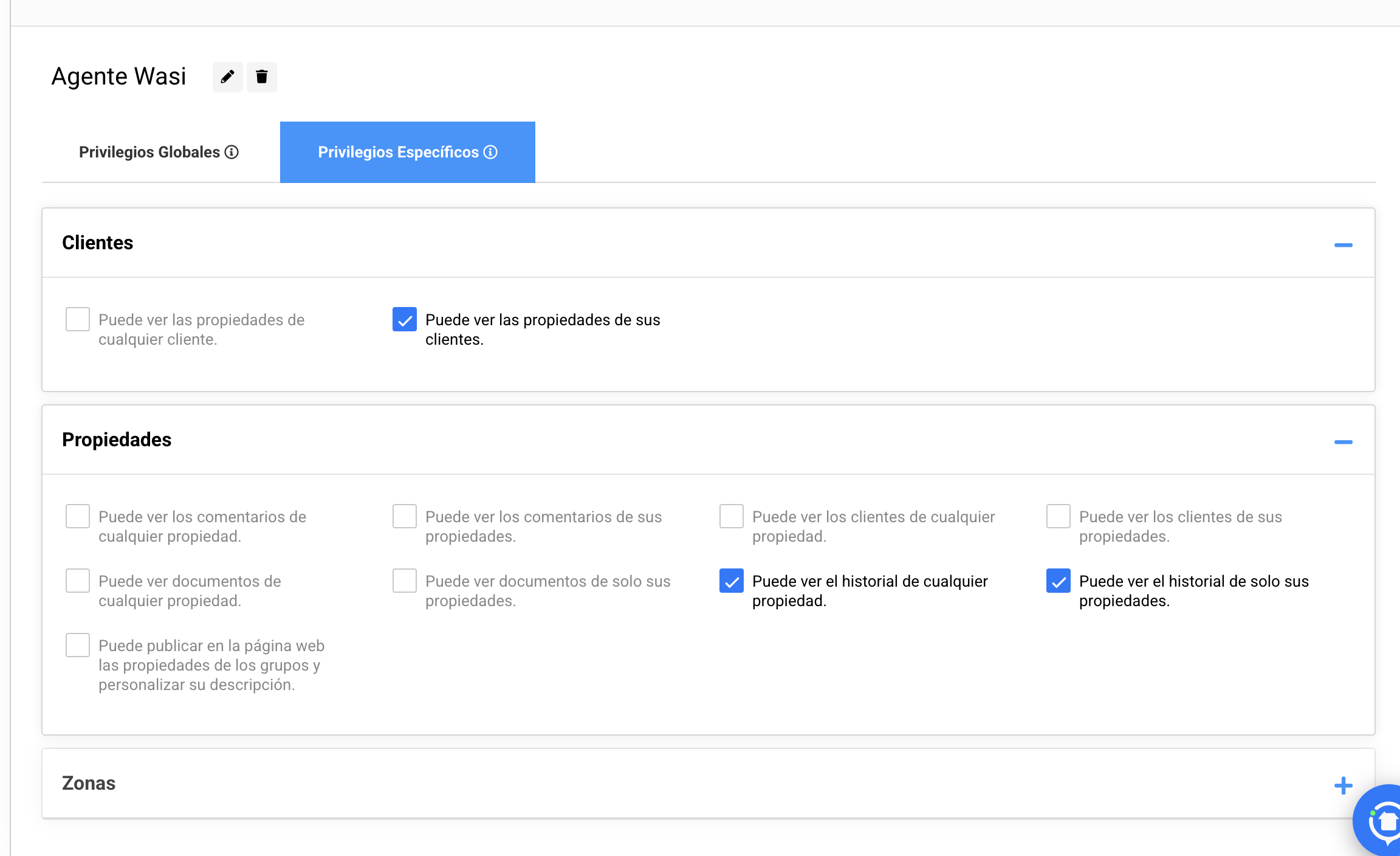Collapse the Propiedades section

coord(1343,442)
